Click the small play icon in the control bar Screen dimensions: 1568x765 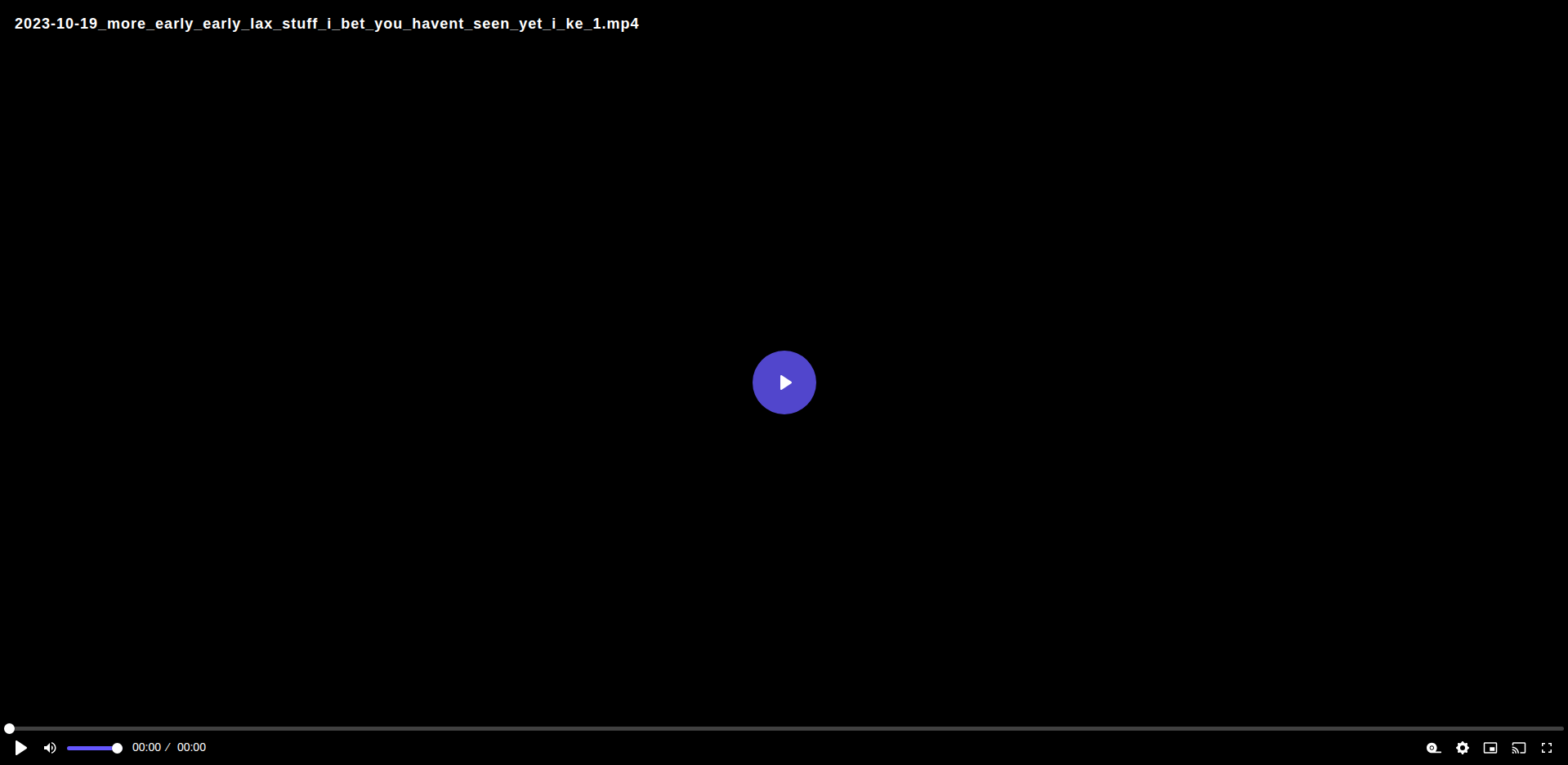[x=21, y=748]
